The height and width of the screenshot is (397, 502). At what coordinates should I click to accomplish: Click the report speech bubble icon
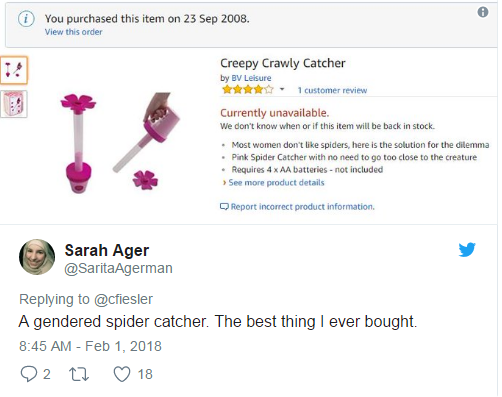tap(224, 207)
